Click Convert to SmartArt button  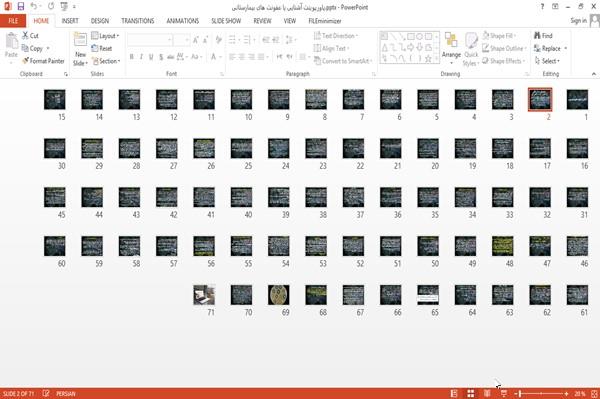click(x=343, y=61)
